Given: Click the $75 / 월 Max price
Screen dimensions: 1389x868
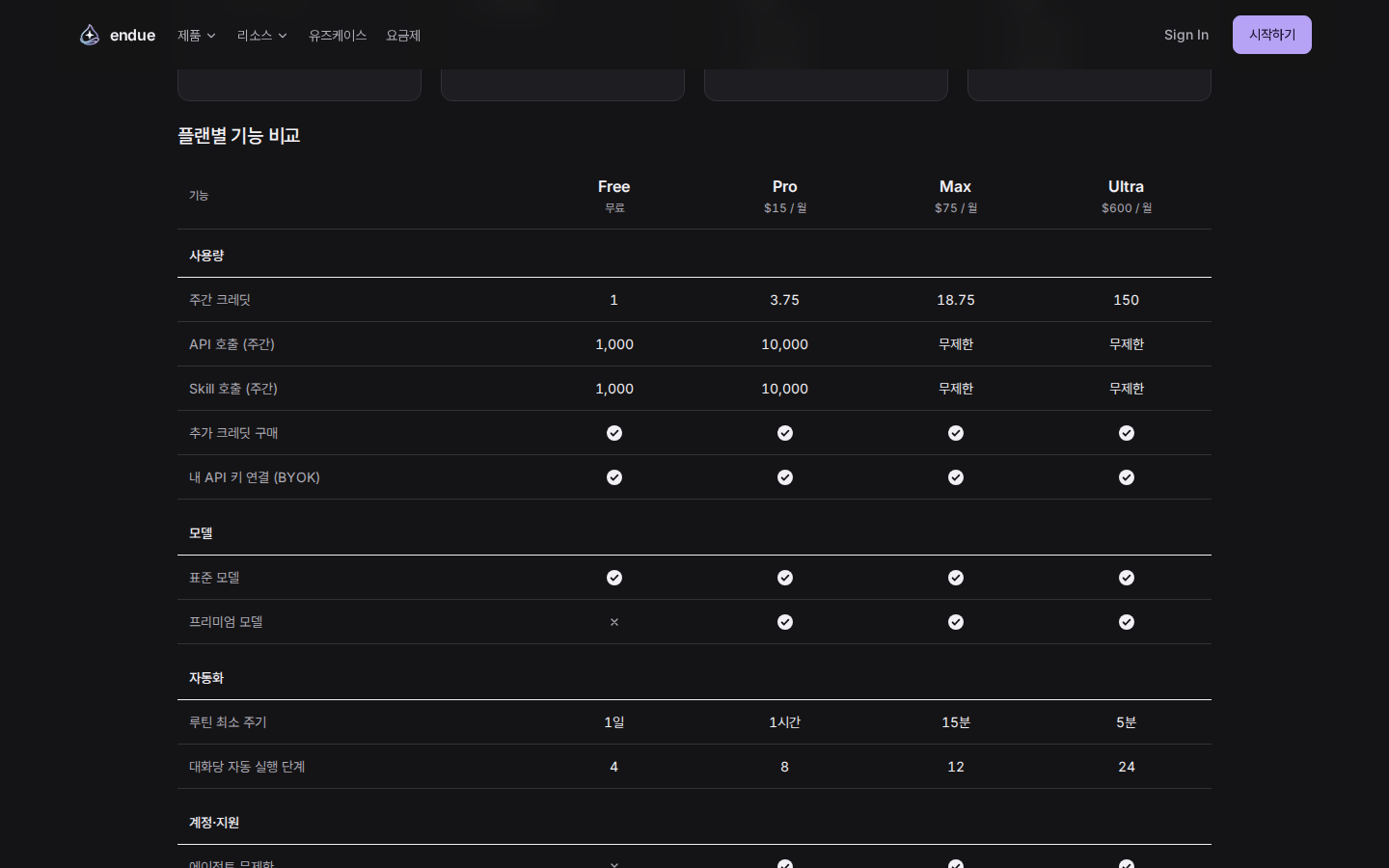Looking at the screenshot, I should tap(956, 207).
